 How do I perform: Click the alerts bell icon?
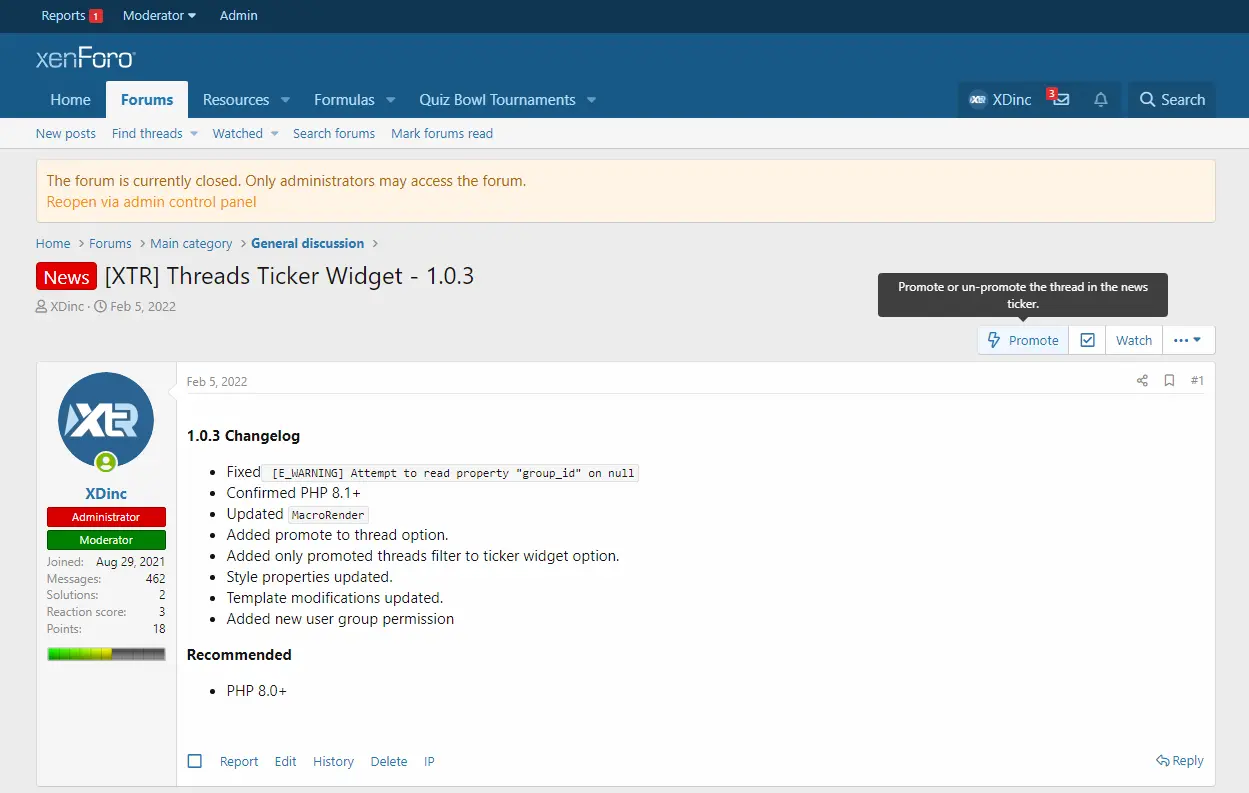[x=1101, y=100]
